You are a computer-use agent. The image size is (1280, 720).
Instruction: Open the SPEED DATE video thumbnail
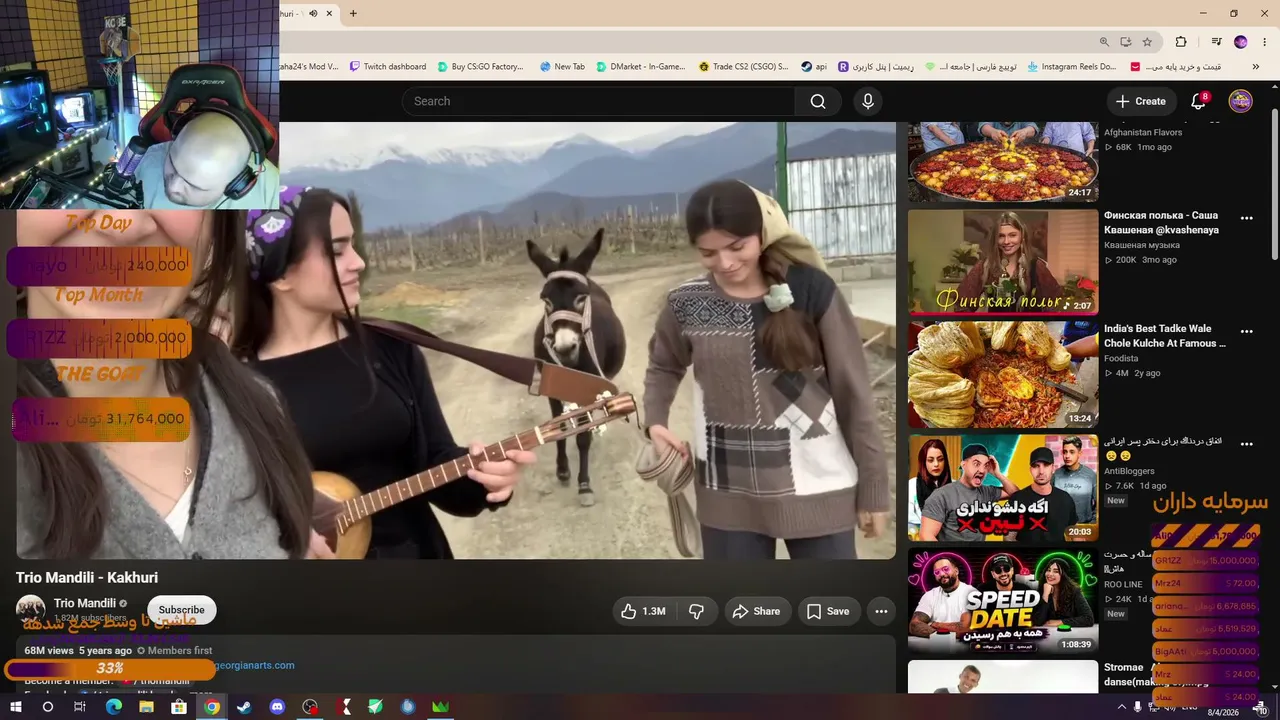coord(1003,600)
